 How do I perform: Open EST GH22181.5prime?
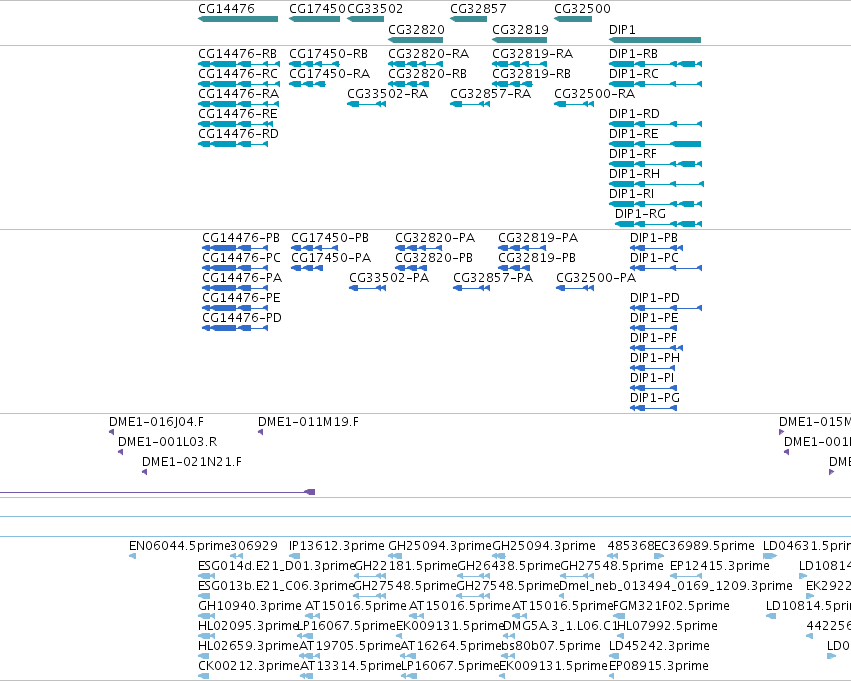pyautogui.click(x=370, y=576)
